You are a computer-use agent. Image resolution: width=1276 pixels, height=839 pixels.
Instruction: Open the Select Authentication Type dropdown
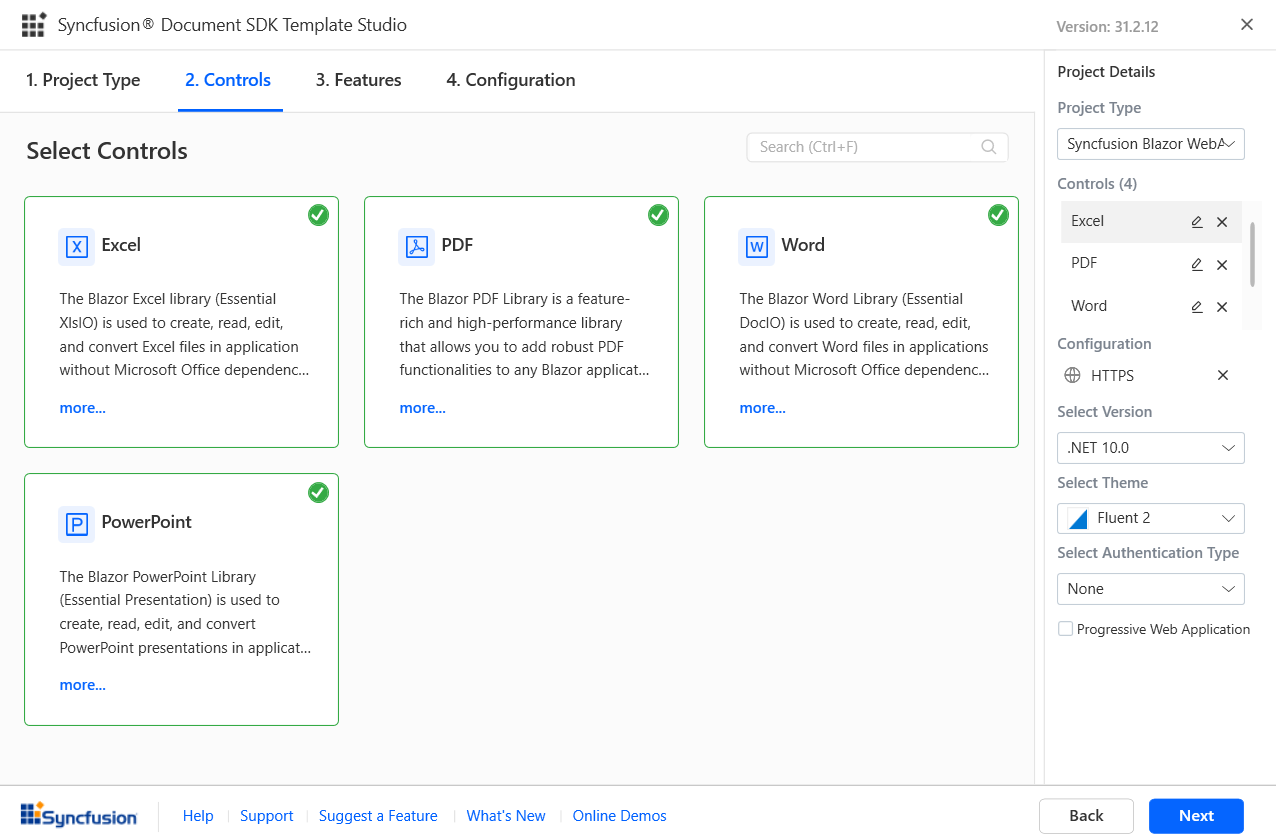pyautogui.click(x=1150, y=589)
